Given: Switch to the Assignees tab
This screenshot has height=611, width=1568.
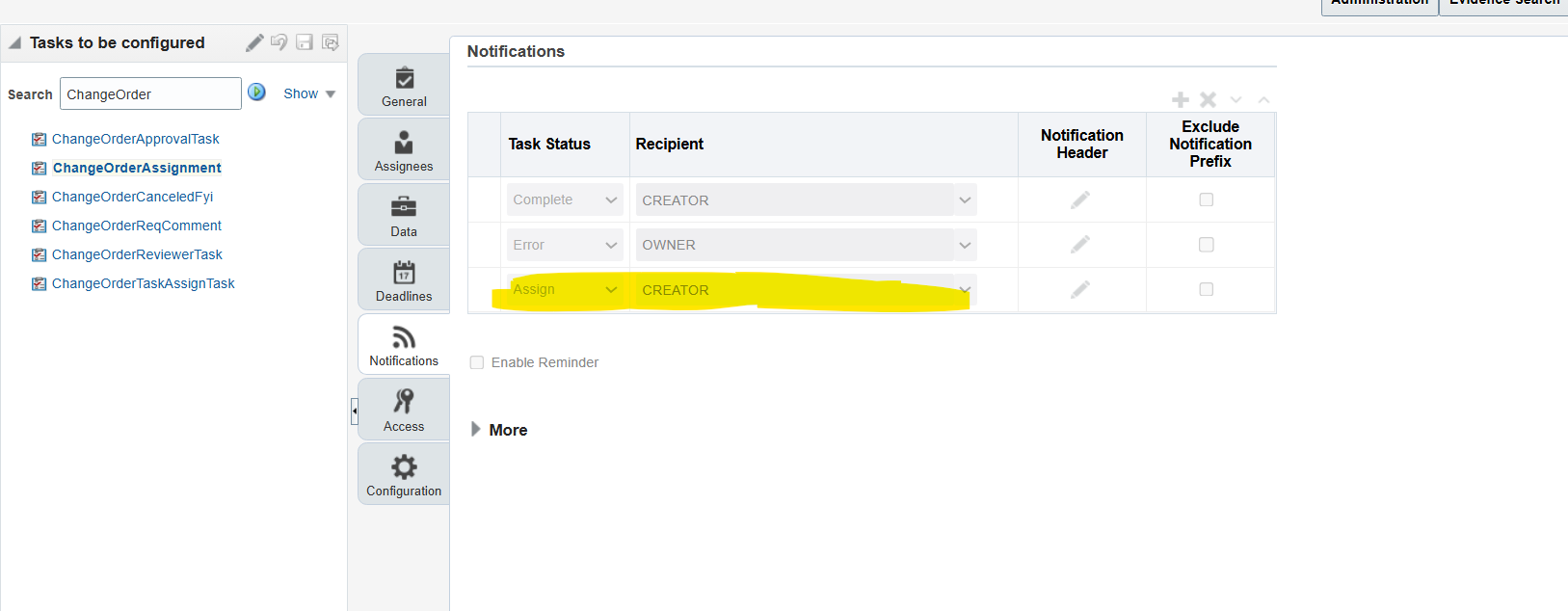Looking at the screenshot, I should point(404,150).
